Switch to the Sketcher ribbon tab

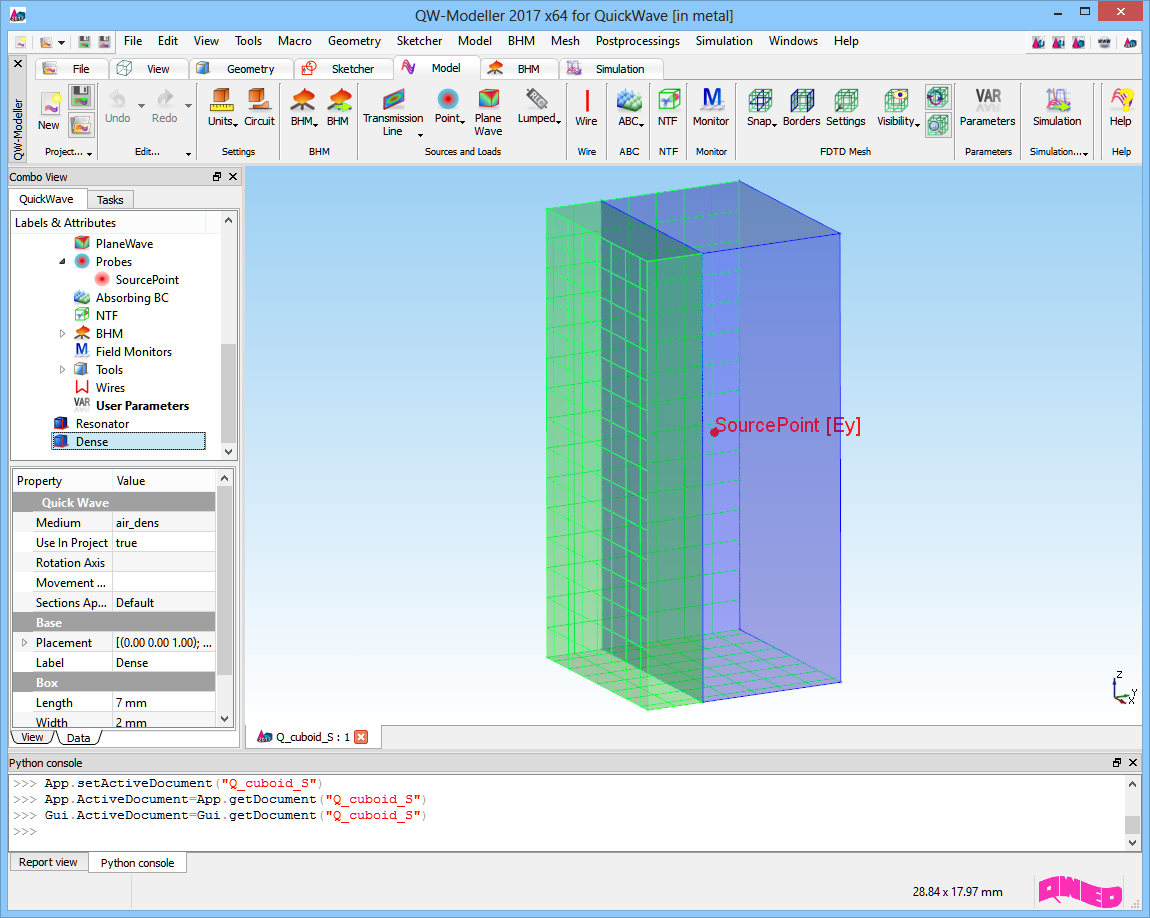point(344,68)
